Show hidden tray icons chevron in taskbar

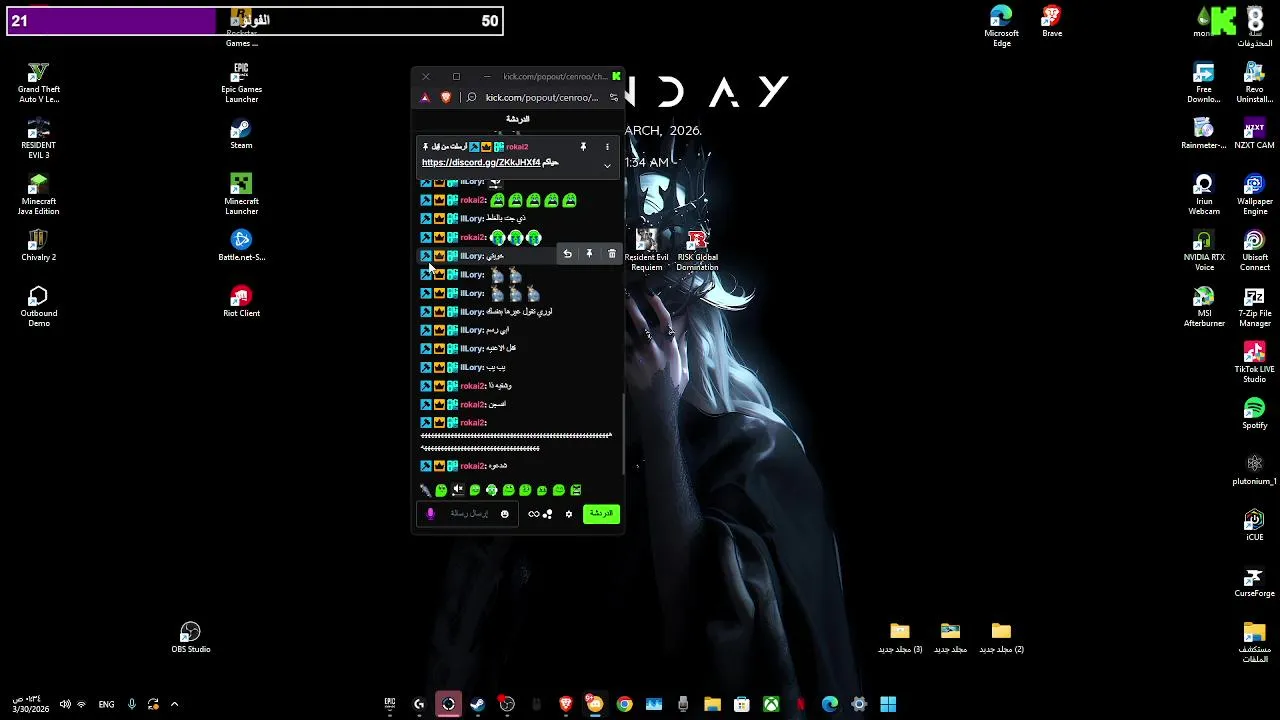(174, 704)
